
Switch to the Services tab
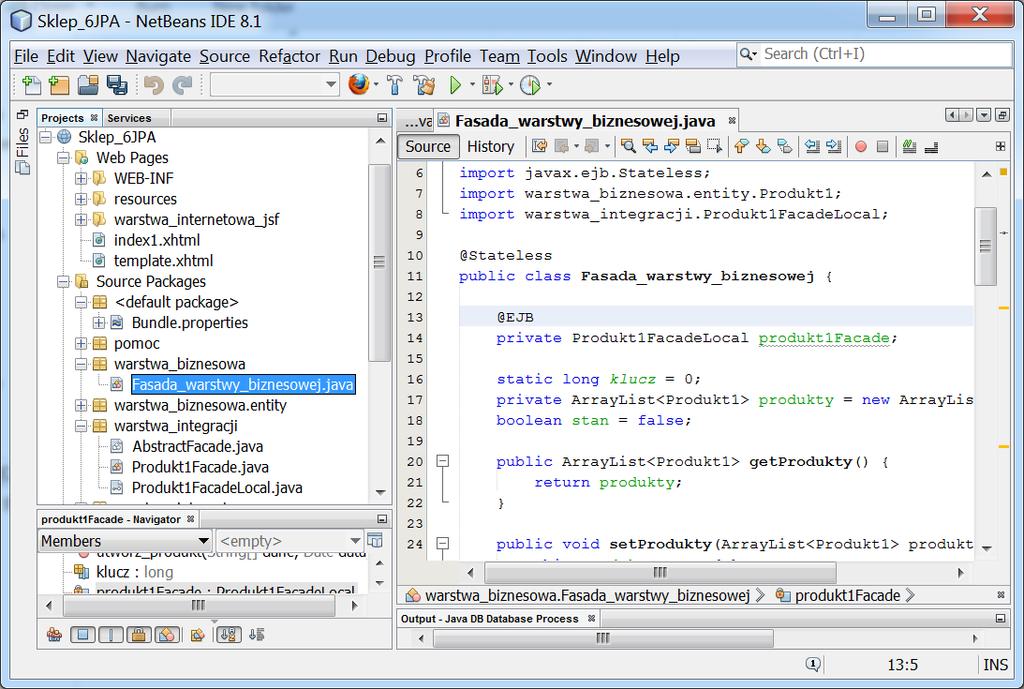(129, 118)
